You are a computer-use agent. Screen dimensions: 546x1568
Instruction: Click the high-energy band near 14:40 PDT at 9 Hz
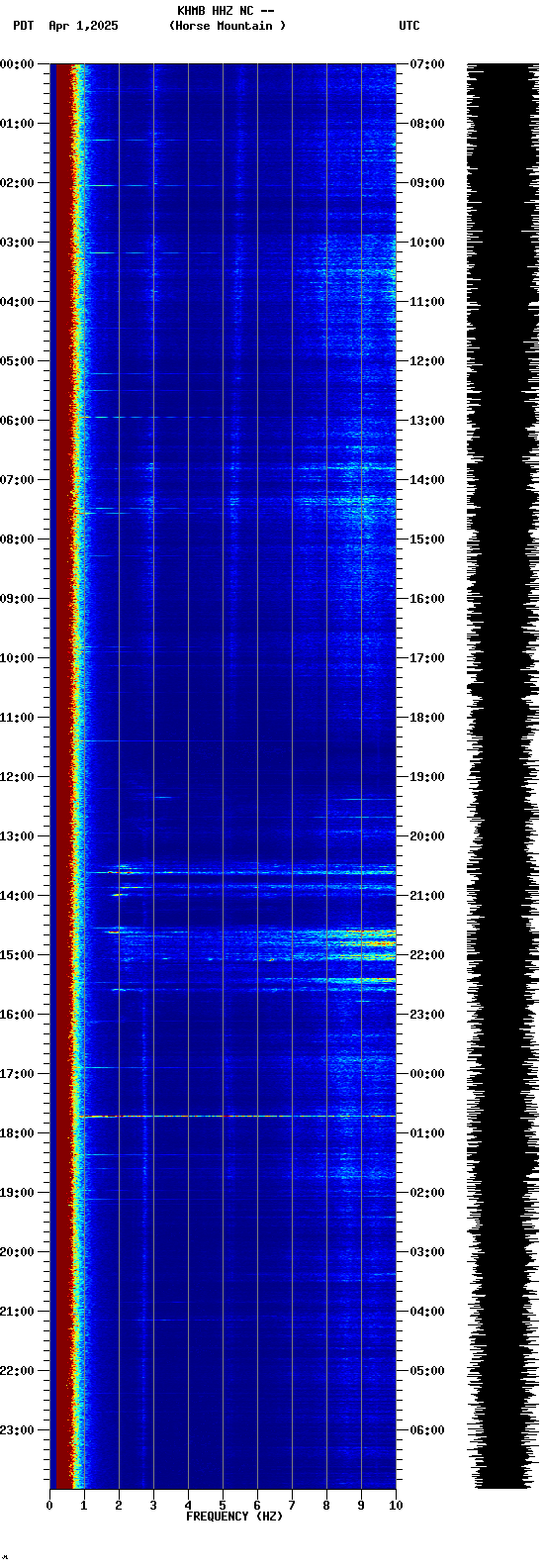(x=361, y=932)
